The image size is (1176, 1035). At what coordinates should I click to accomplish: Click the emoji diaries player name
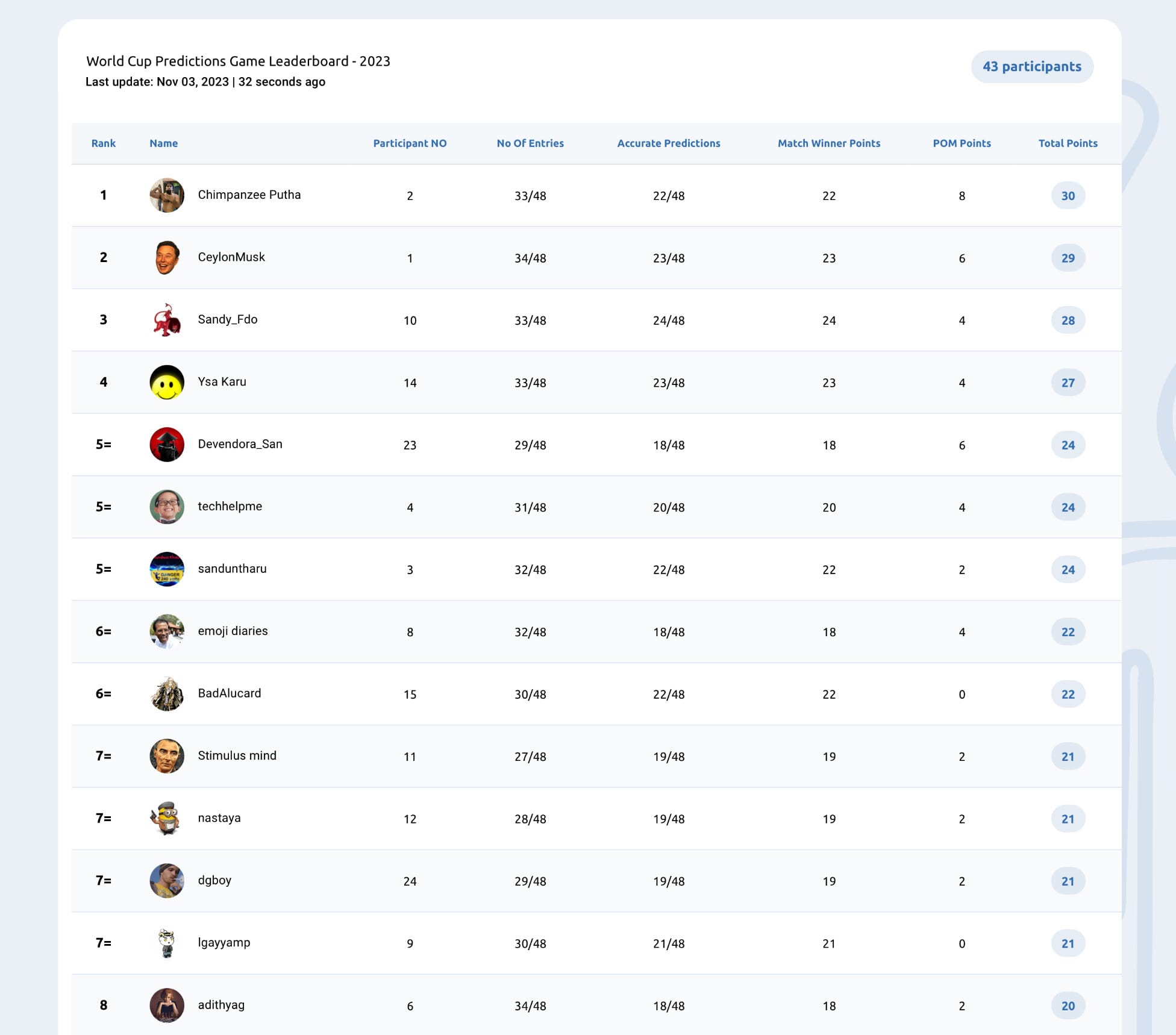(x=233, y=631)
